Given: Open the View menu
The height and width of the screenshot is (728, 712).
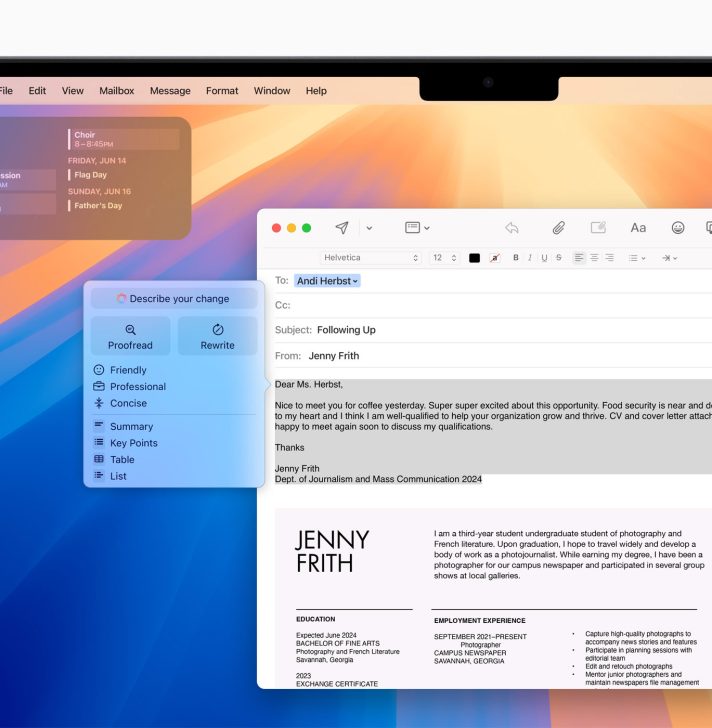Looking at the screenshot, I should click(73, 91).
